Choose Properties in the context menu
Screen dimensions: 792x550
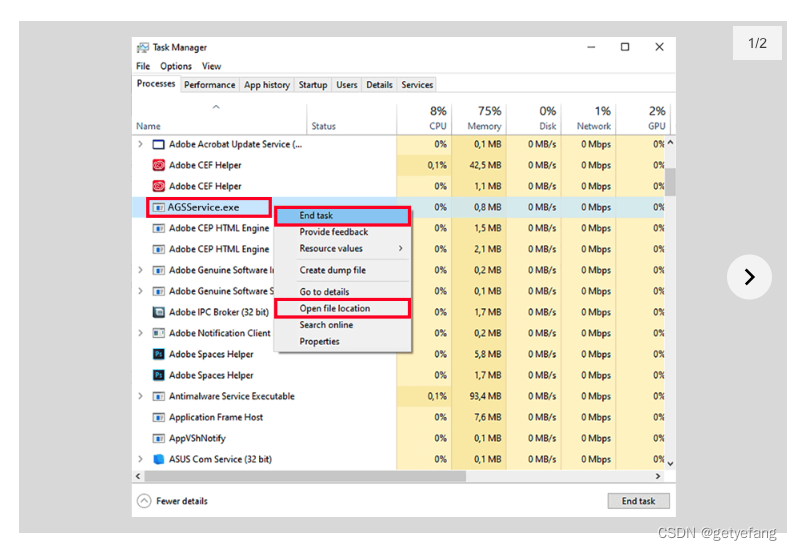343,342
